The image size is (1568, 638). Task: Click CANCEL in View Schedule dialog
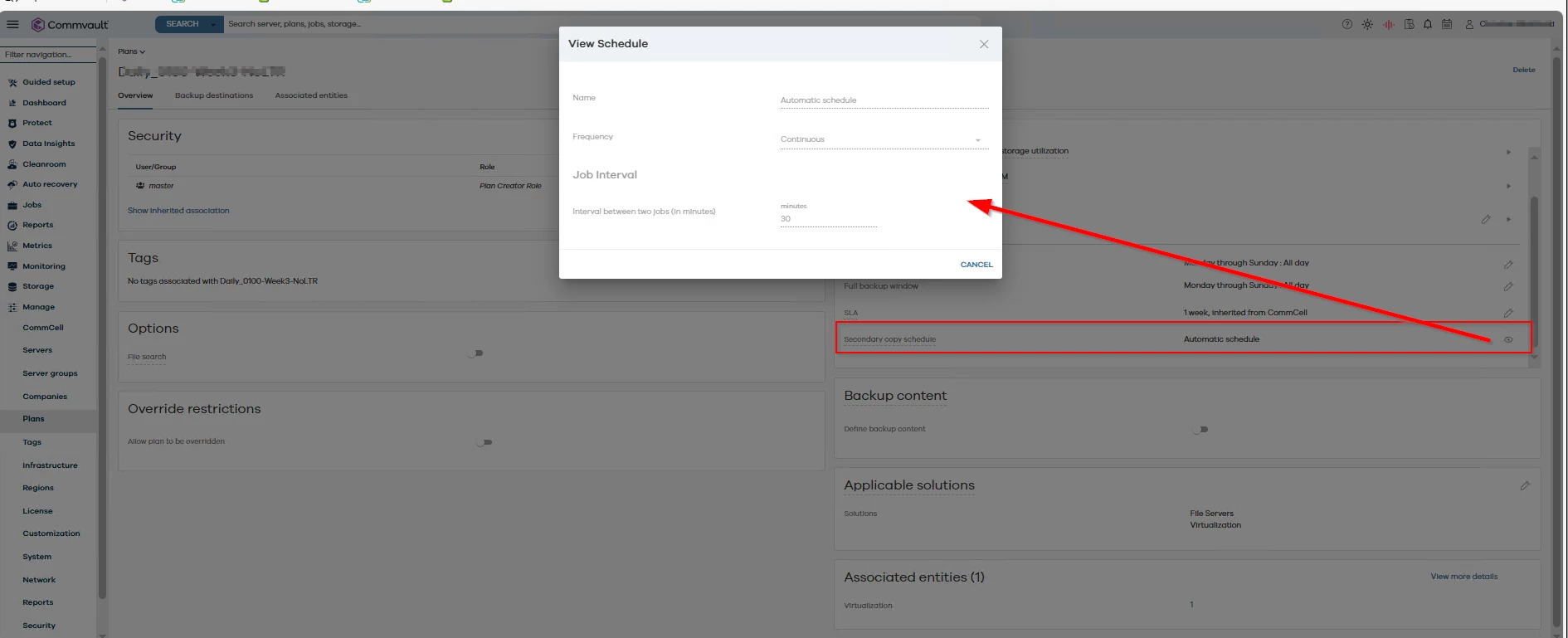click(x=976, y=265)
